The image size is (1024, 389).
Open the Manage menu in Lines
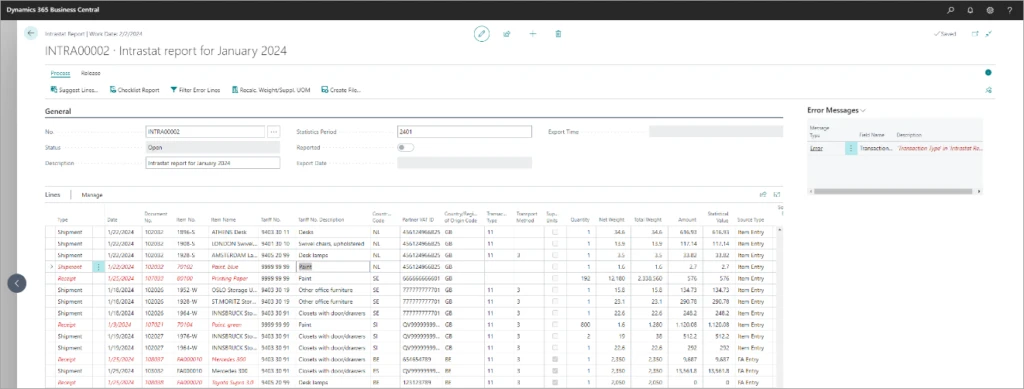point(92,195)
